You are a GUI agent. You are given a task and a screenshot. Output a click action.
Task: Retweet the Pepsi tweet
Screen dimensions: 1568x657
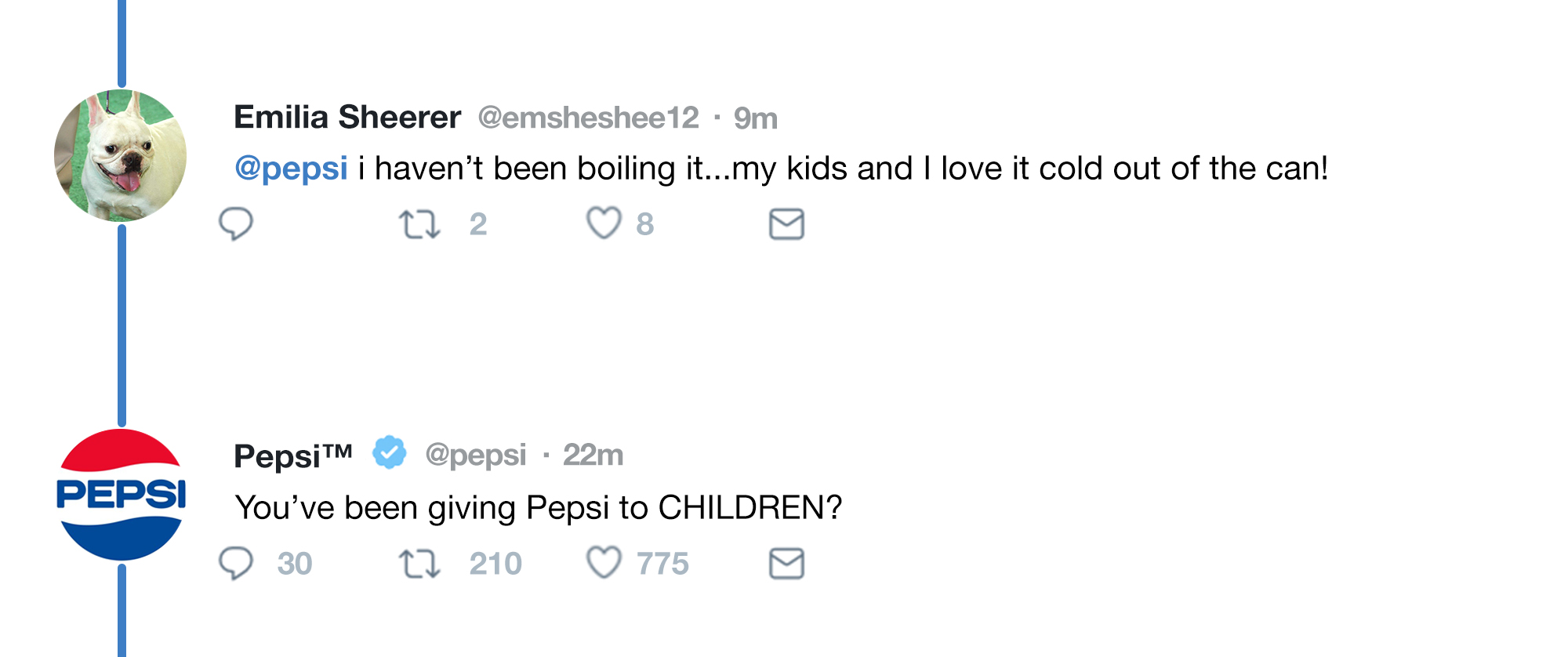coord(419,564)
